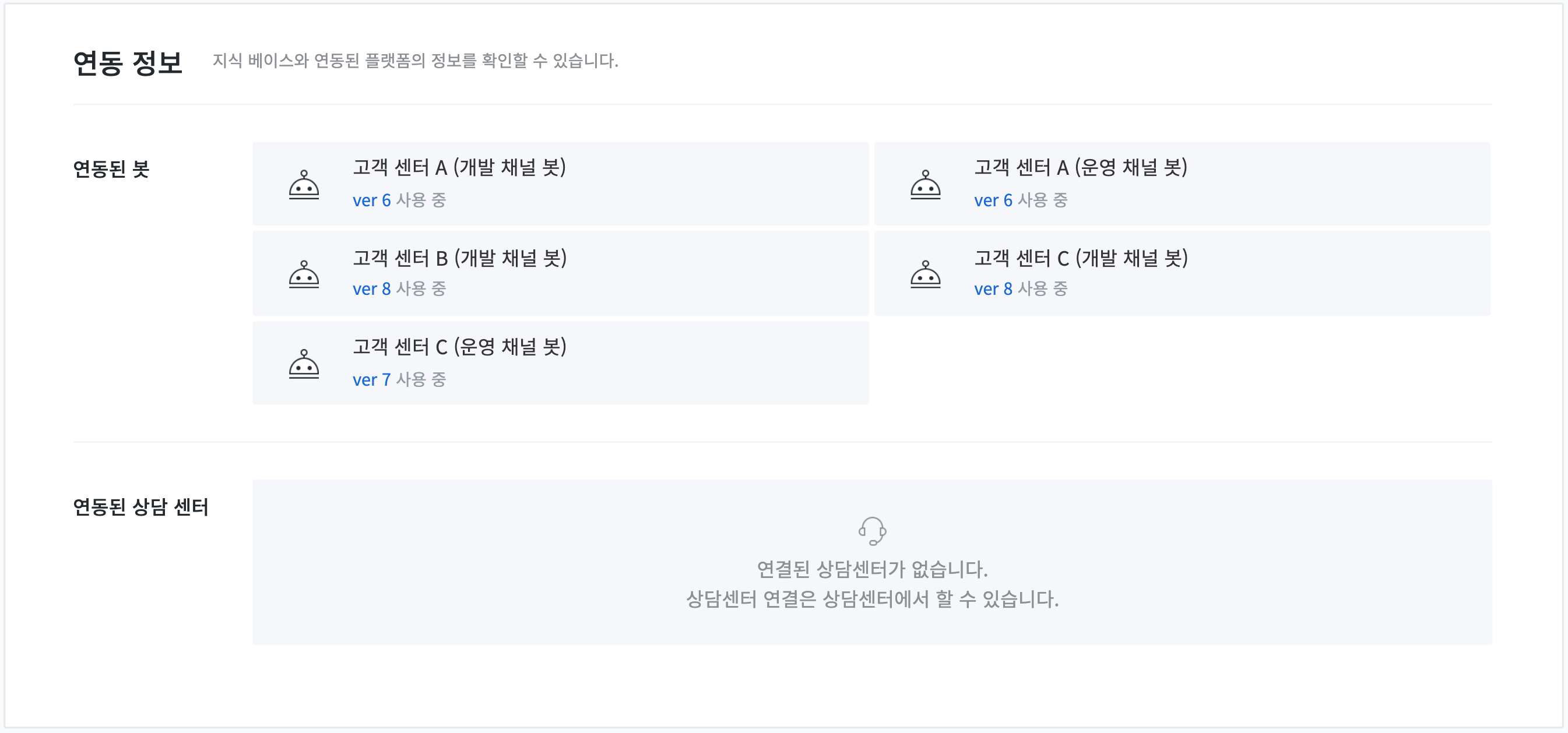Click the 연동된 봇 section label
The width and height of the screenshot is (1568, 733).
(111, 168)
